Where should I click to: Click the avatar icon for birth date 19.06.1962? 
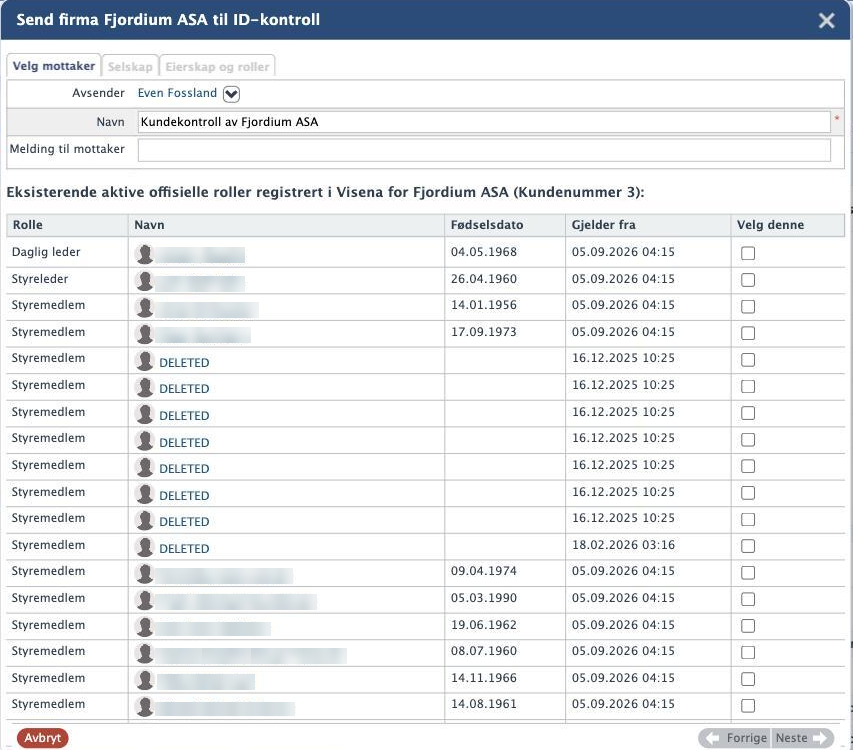pyautogui.click(x=145, y=627)
